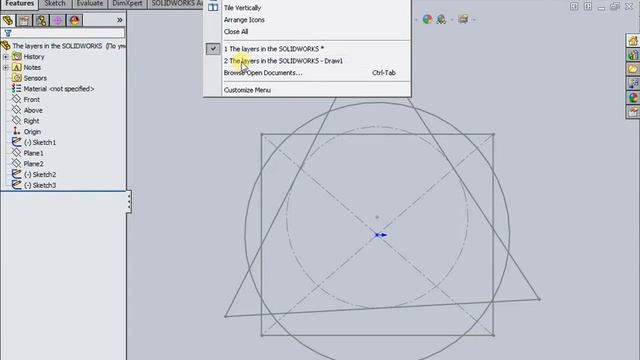
Task: Open Appearances, Scenes and Decals task pane tab
Action: [x=633, y=98]
